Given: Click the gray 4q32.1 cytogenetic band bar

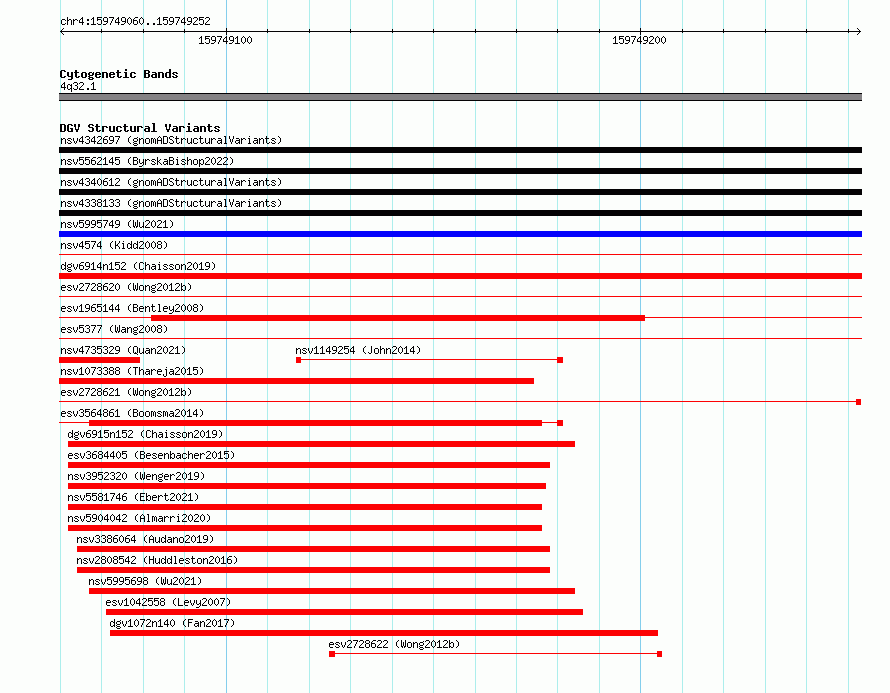Looking at the screenshot, I should pos(460,97).
